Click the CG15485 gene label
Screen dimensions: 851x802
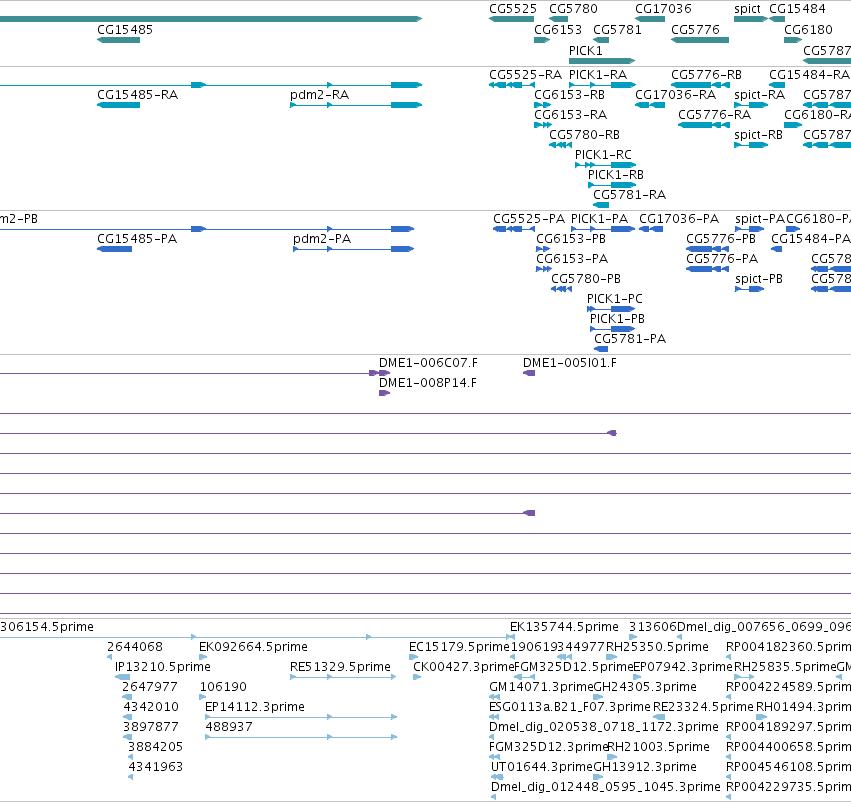click(125, 30)
